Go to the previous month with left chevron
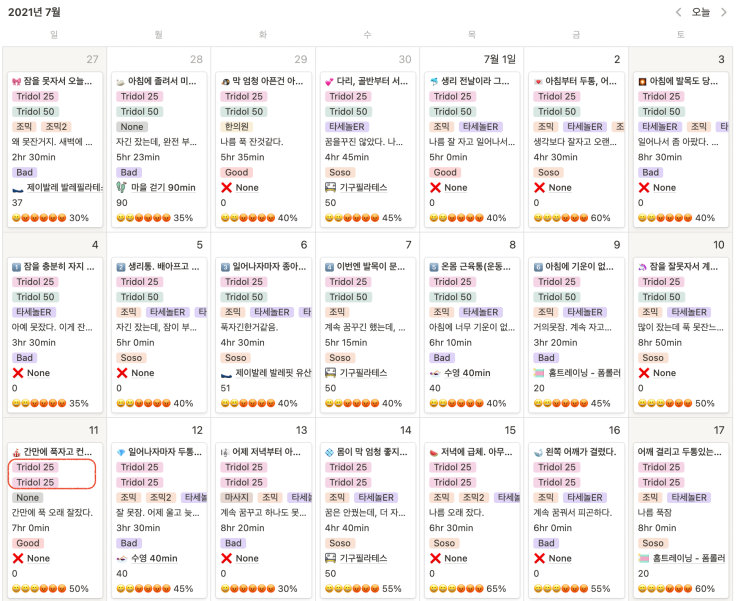The image size is (743, 601). click(x=679, y=12)
